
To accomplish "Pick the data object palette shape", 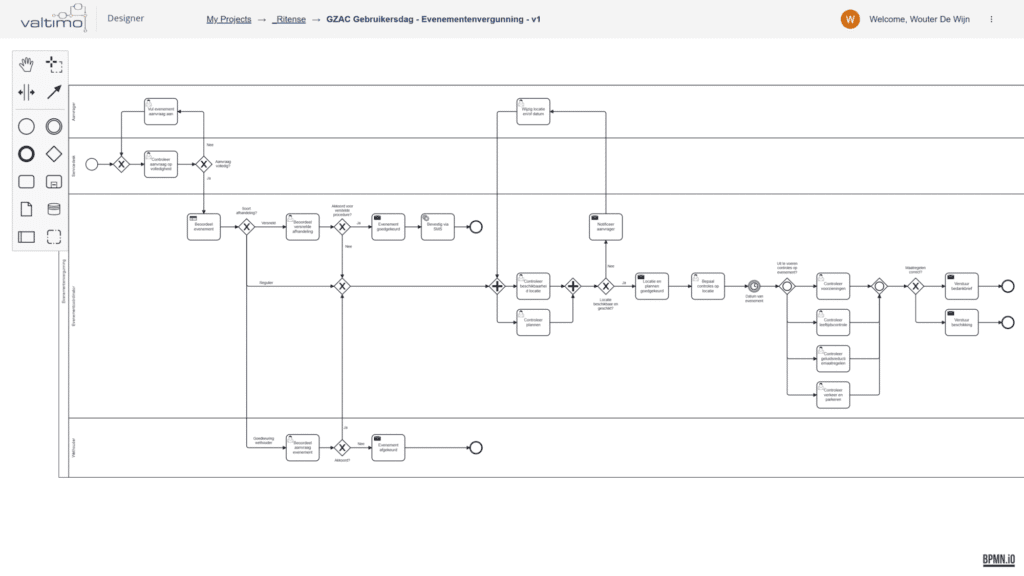I will [26, 209].
